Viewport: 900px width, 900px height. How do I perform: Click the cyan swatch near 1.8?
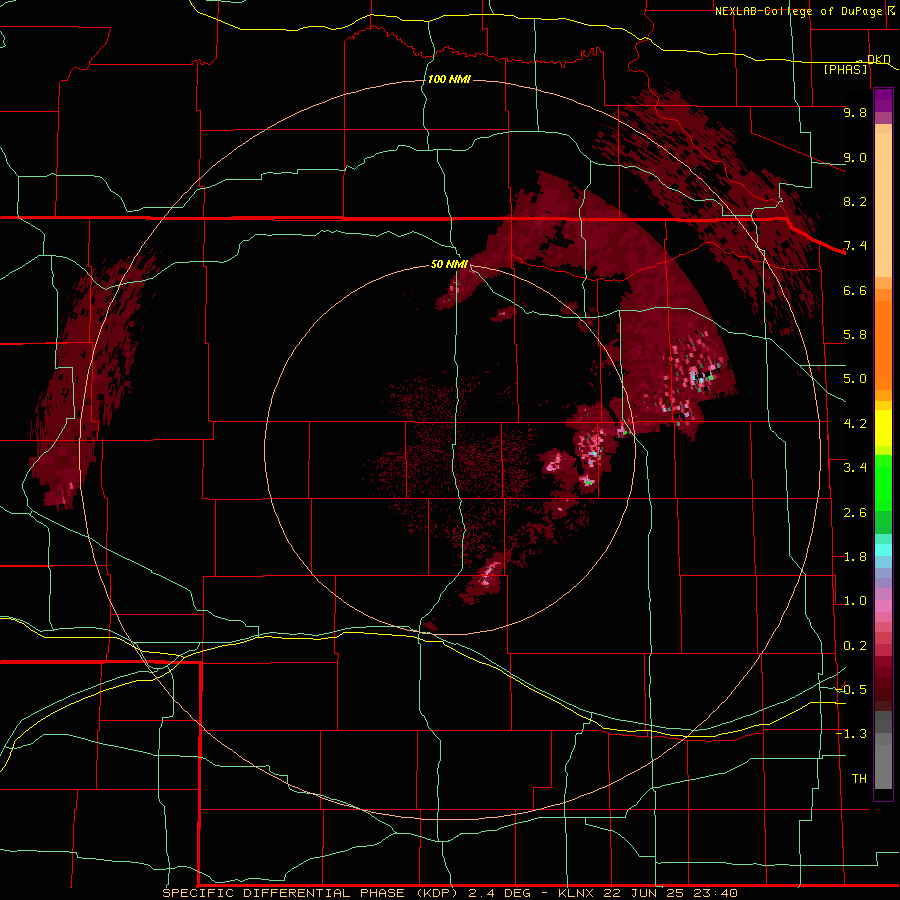tap(883, 550)
